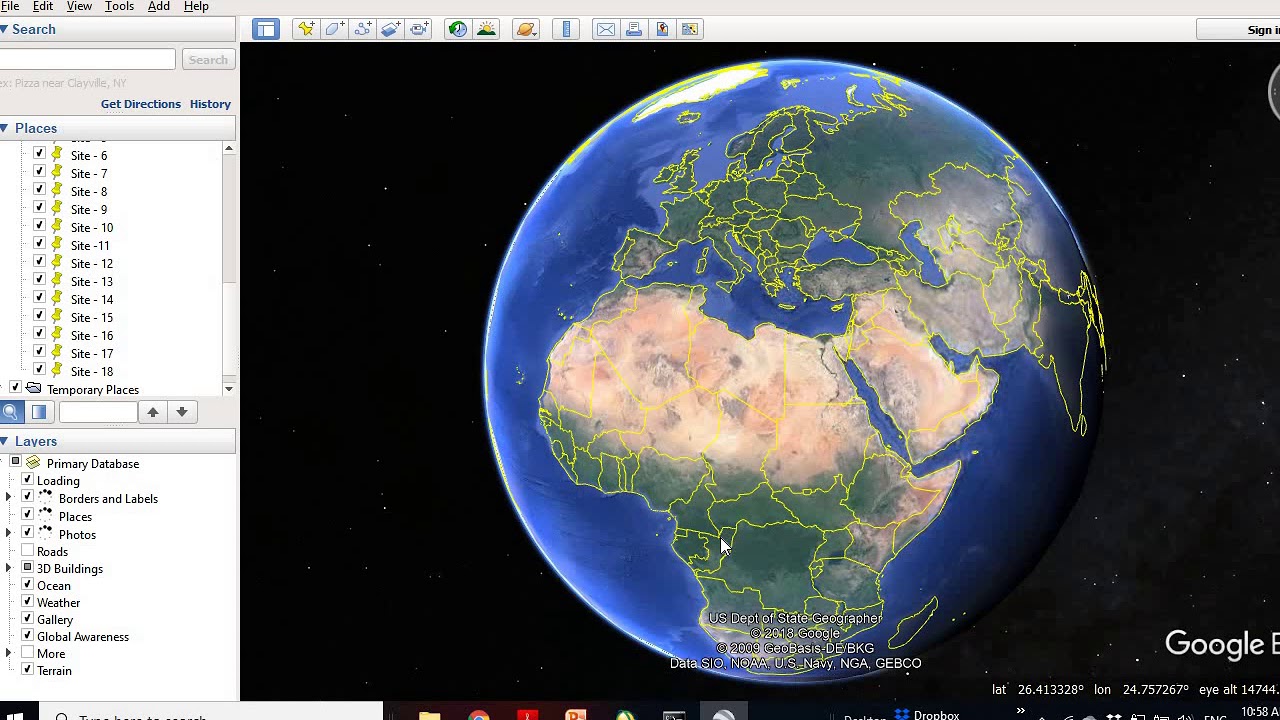
Task: Click the search text field
Action: (x=87, y=60)
